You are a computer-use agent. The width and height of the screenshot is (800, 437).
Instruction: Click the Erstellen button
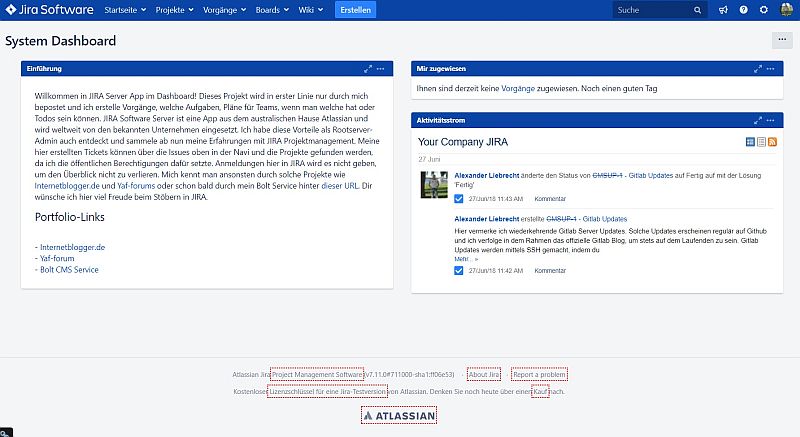(356, 10)
